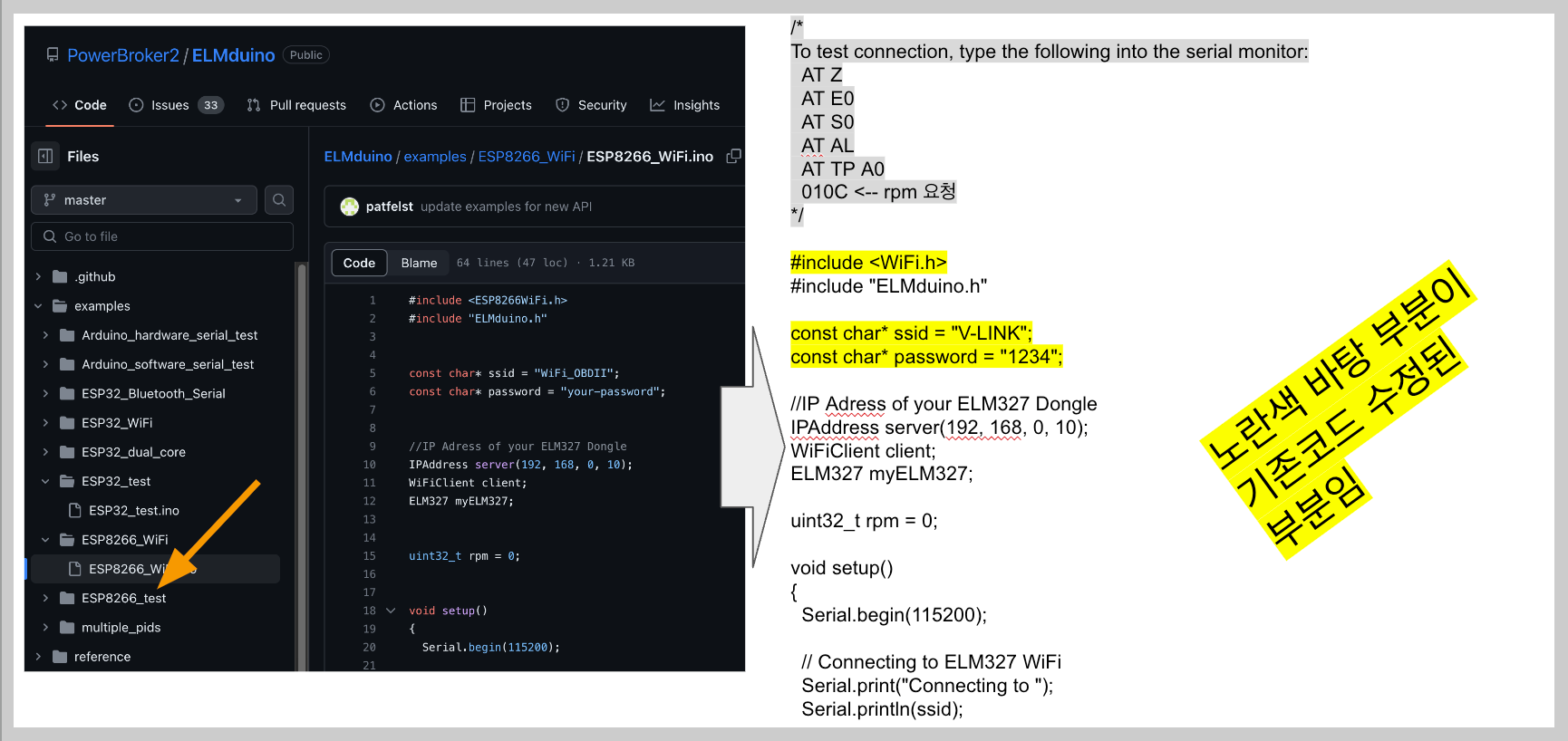Open the Issues tab
1568x741 pixels.
tap(177, 105)
